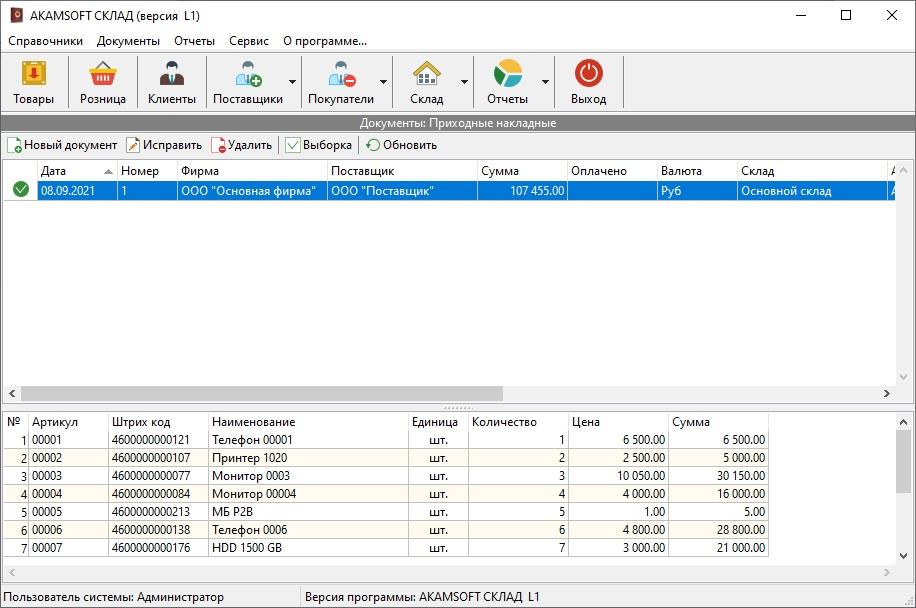This screenshot has height=608, width=916.
Task: Toggle the Выборка filter checkbox button
Action: 318,145
